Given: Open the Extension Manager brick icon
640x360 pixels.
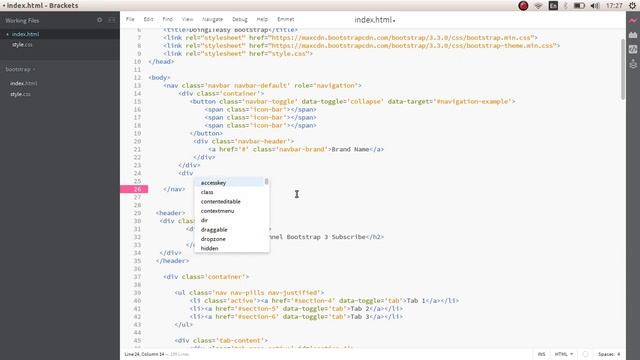Looking at the screenshot, I should pos(633,35).
